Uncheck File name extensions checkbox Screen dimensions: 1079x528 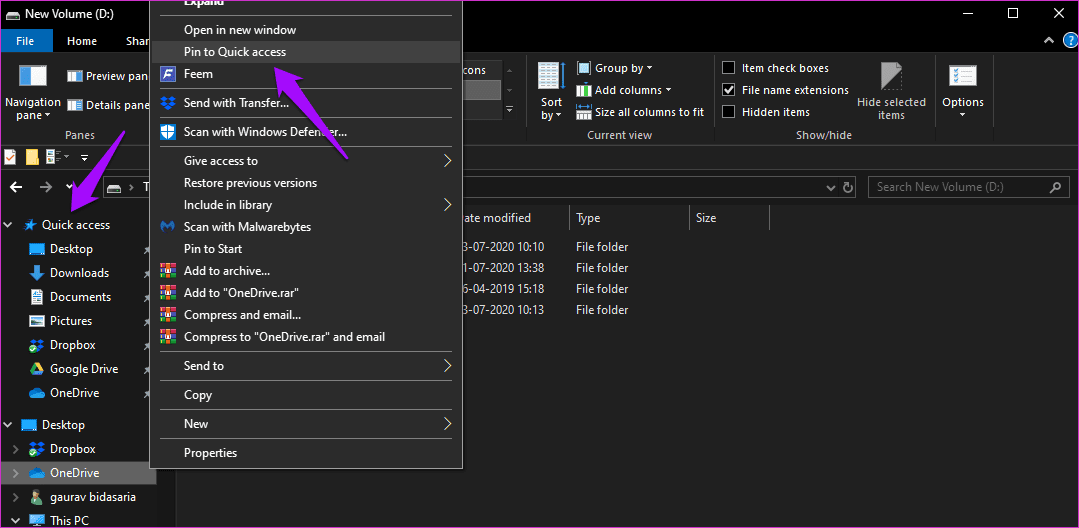coord(729,90)
